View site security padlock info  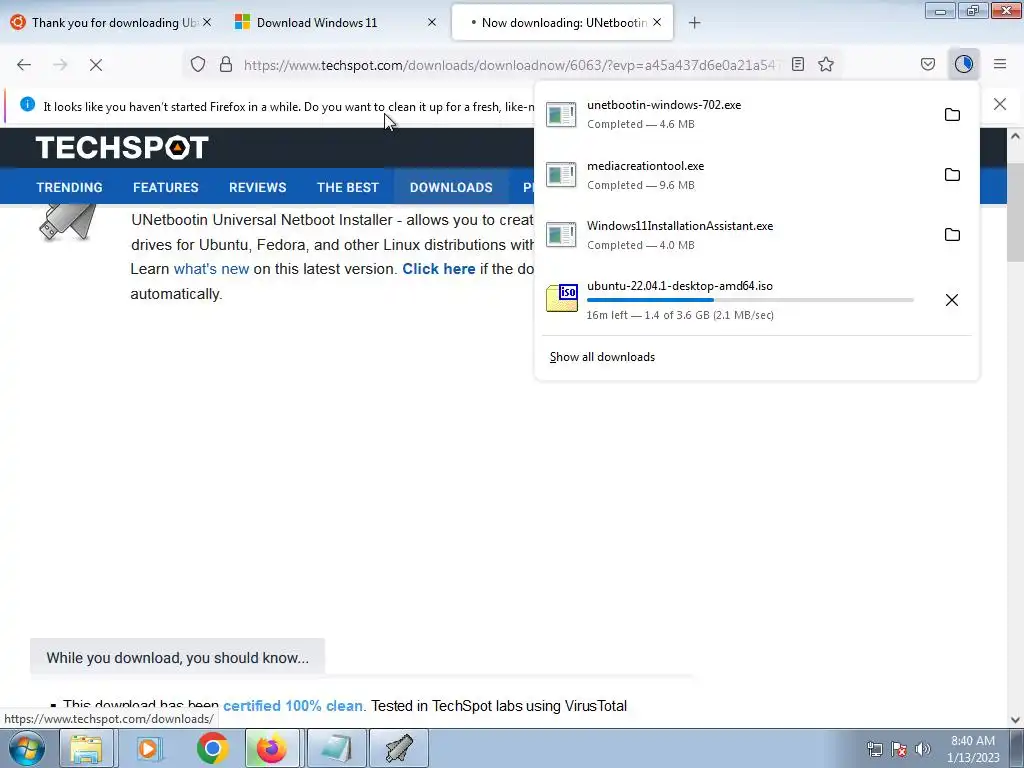(x=226, y=65)
